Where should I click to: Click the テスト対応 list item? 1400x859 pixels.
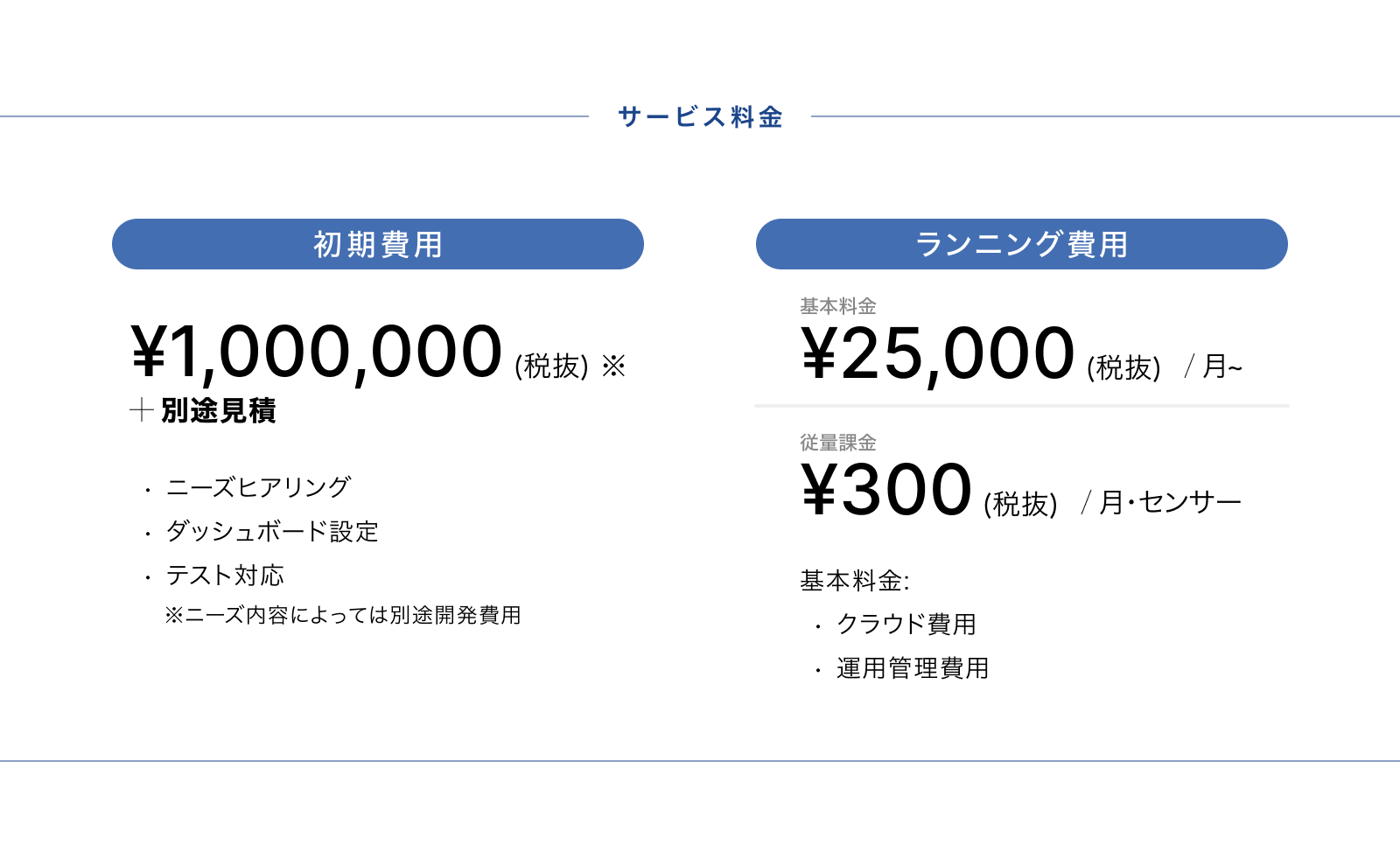[x=225, y=575]
